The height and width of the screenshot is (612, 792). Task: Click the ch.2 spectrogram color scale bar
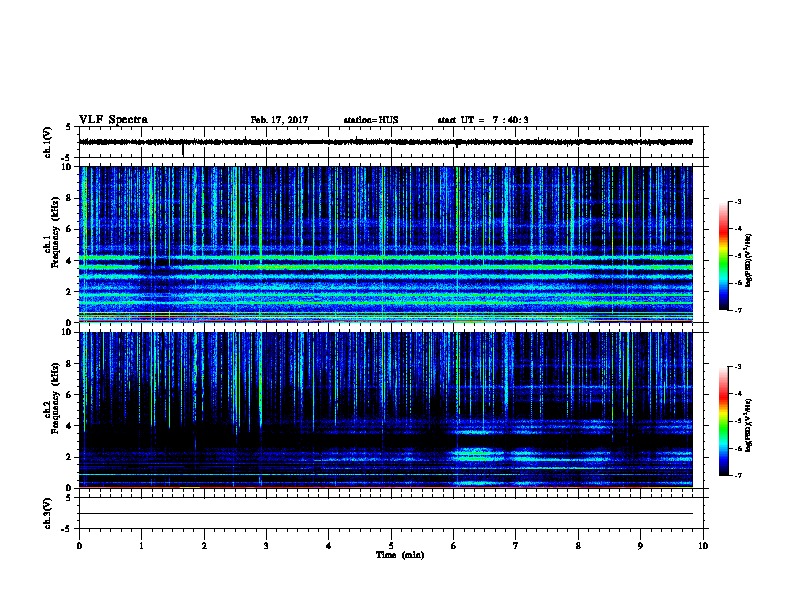tap(723, 421)
